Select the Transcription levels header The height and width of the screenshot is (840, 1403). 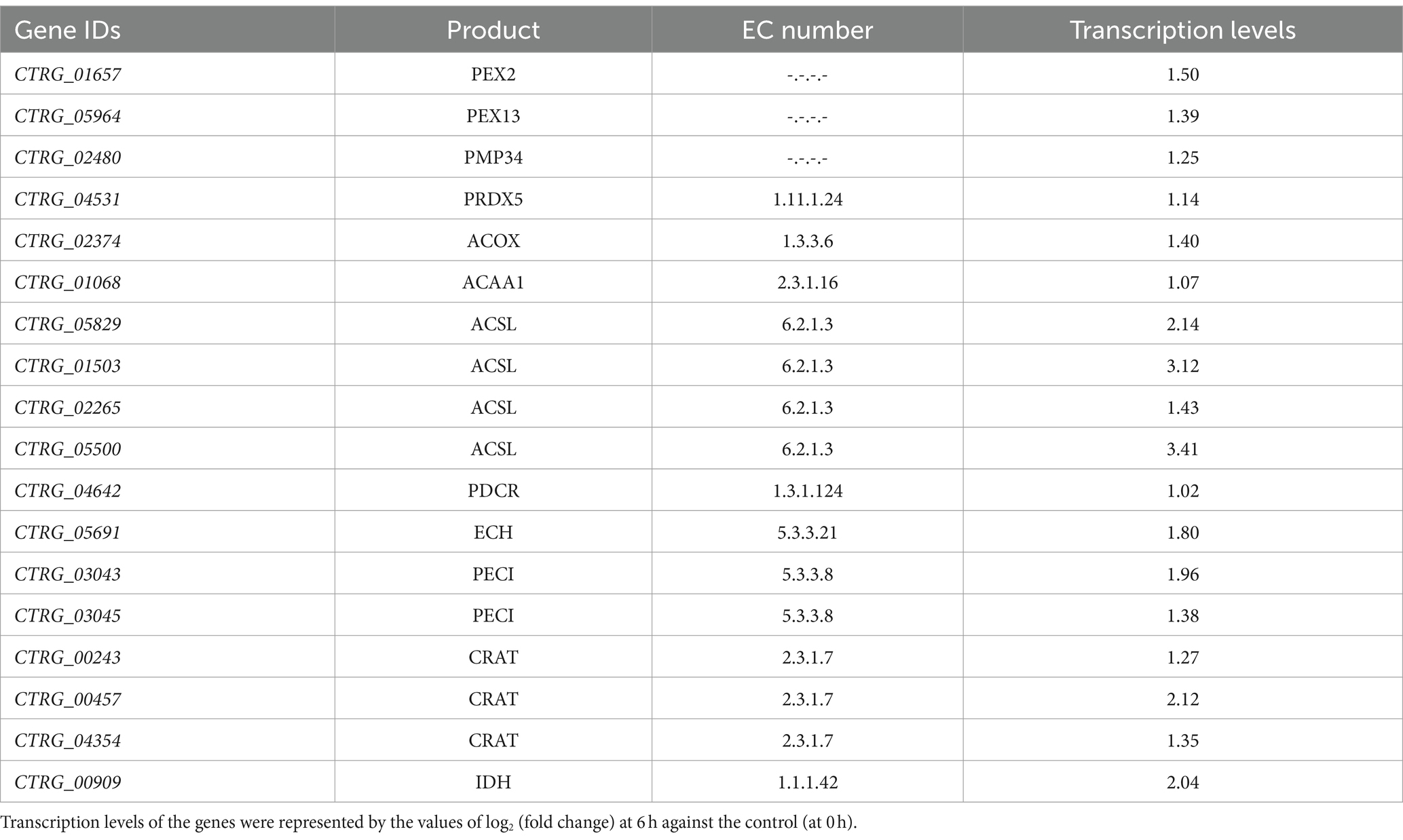coord(1183,30)
